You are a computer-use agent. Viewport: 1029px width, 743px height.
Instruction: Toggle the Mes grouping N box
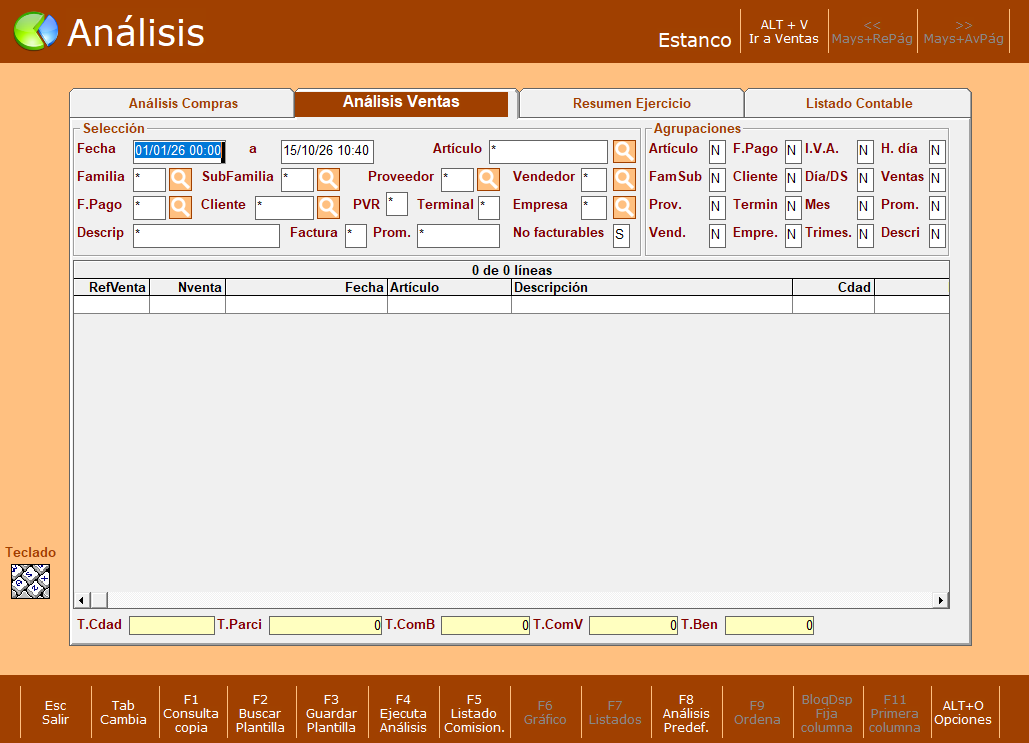(865, 207)
